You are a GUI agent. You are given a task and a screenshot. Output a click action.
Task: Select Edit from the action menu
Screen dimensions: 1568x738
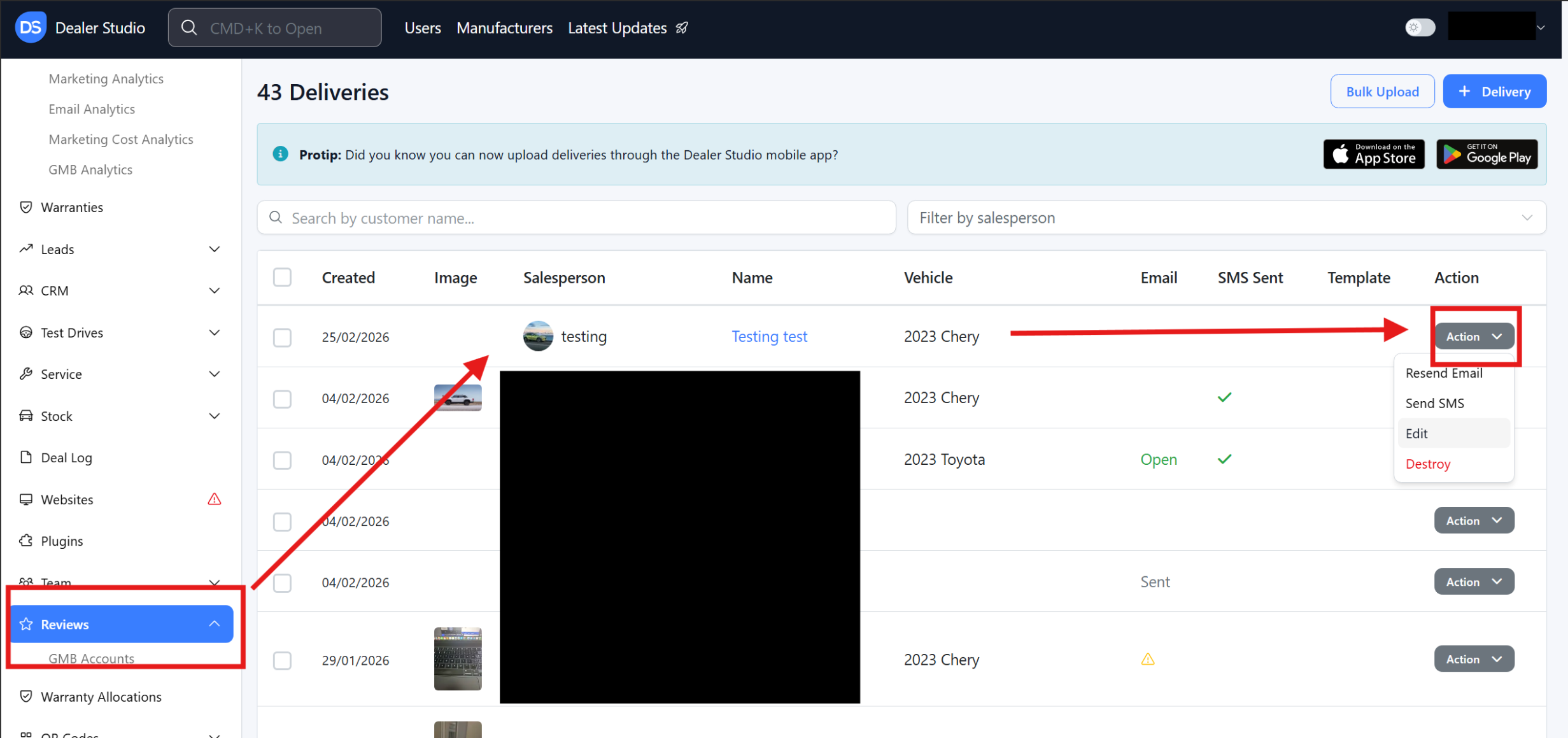[1416, 434]
